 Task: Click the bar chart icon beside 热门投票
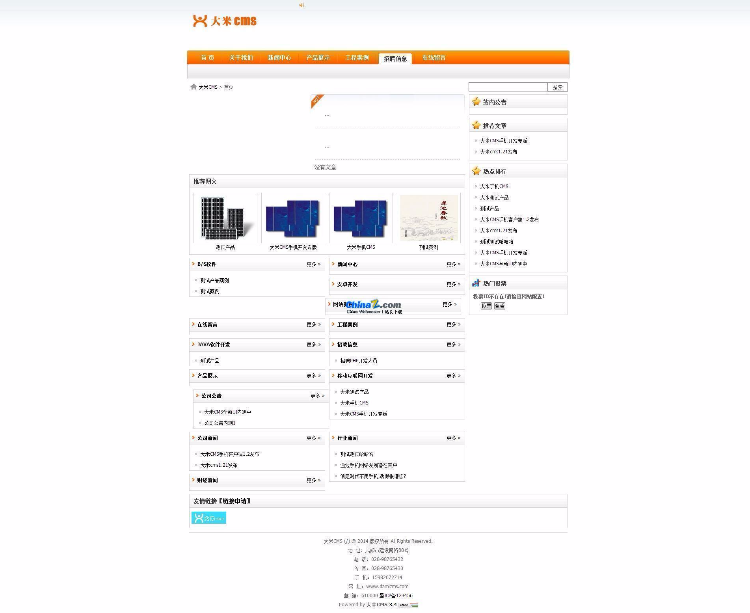476,283
